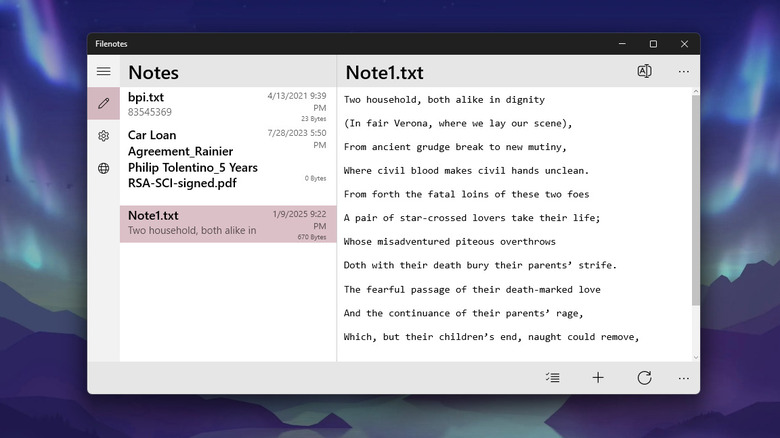Open the top-right more options ellipsis

683,71
